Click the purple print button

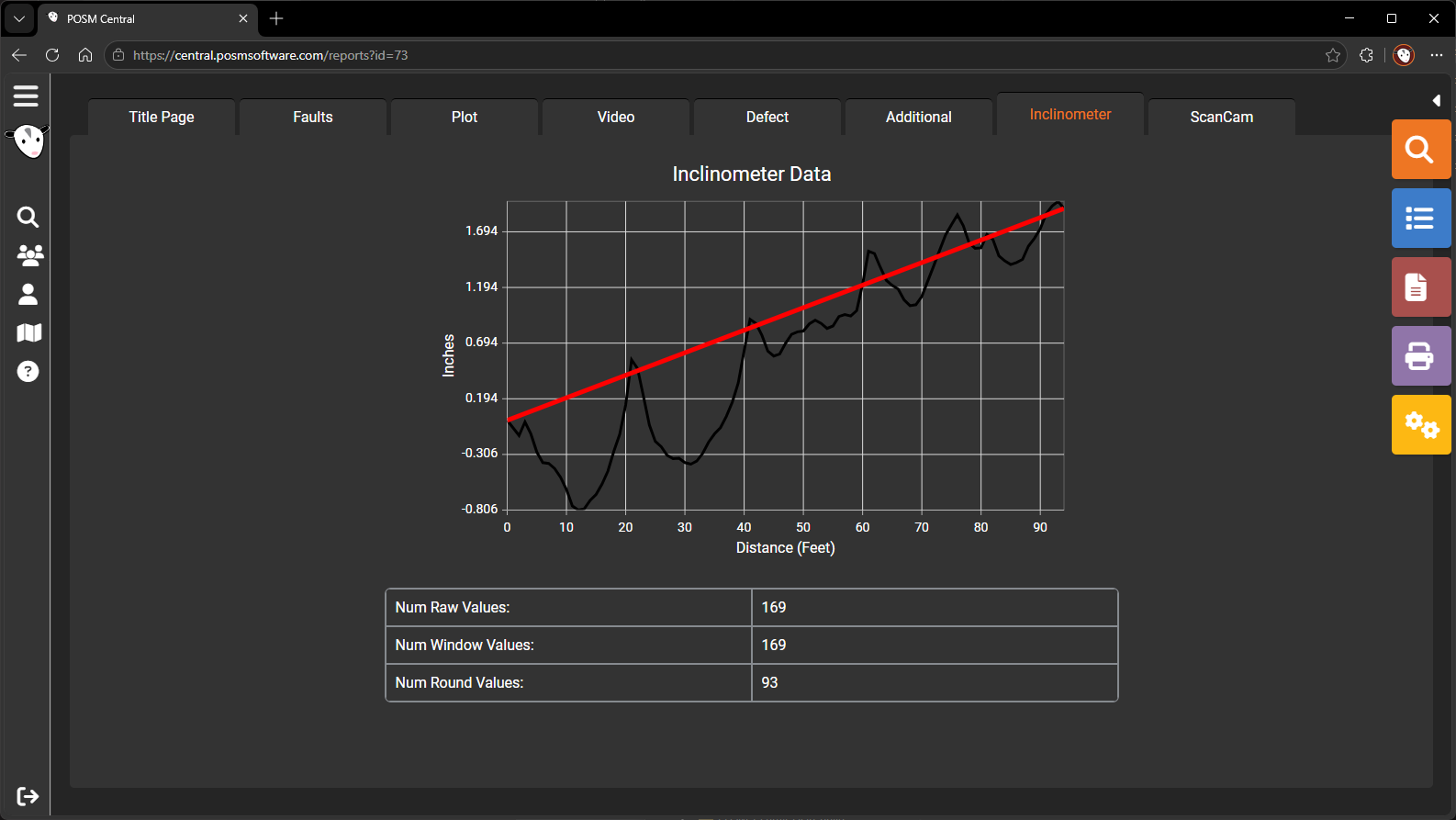(1421, 355)
